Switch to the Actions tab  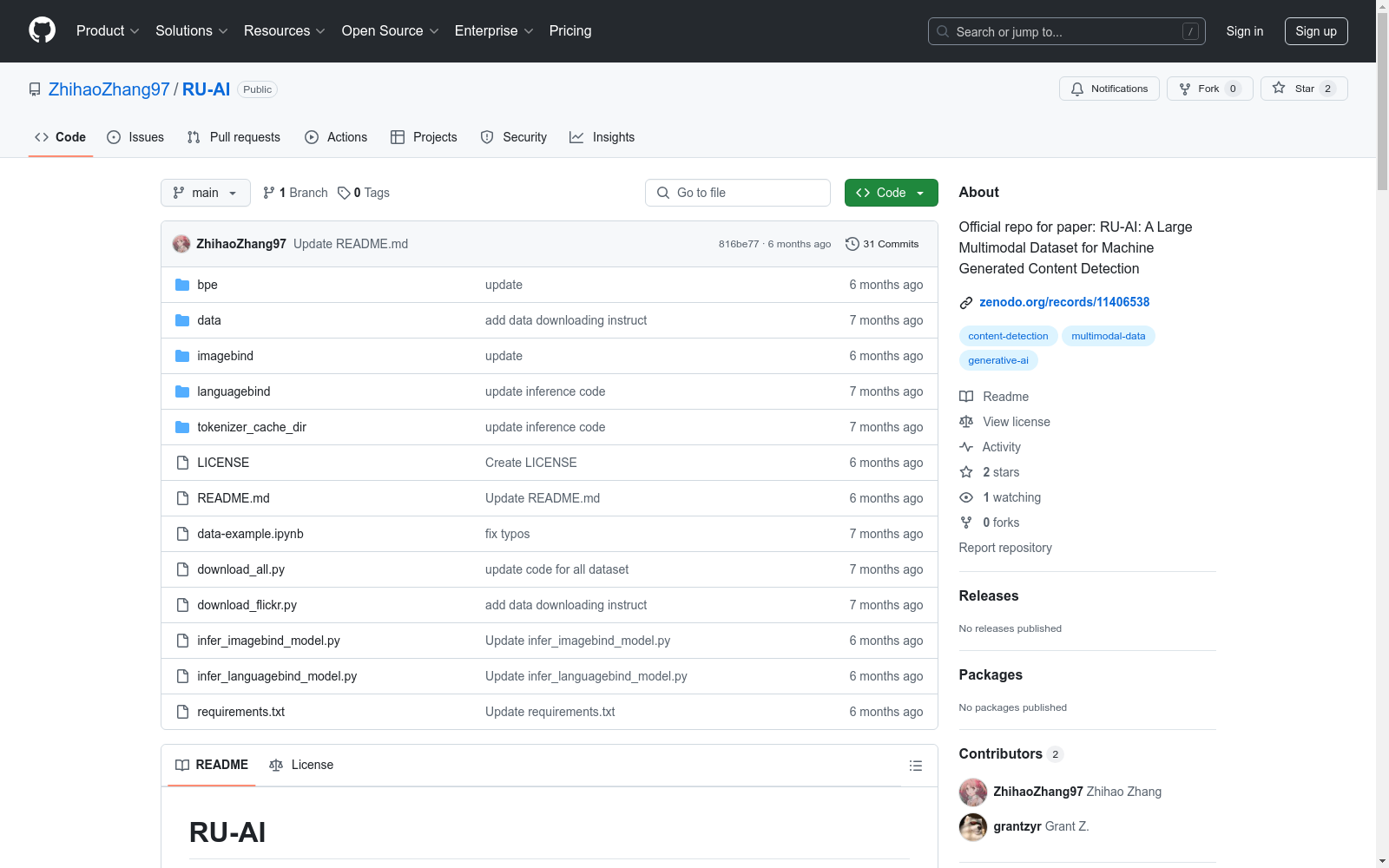336,137
